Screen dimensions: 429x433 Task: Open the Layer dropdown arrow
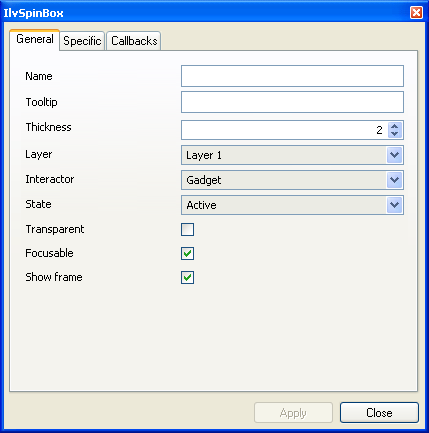(395, 155)
